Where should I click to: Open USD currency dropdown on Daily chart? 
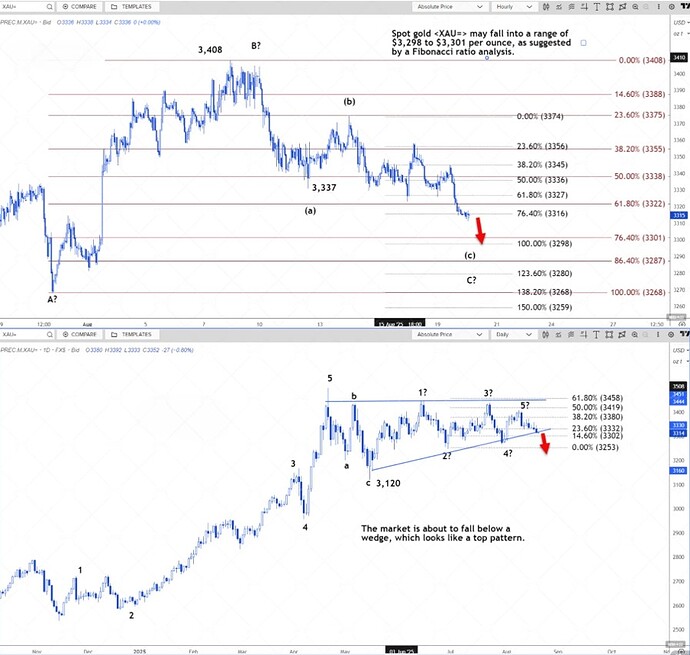tap(679, 350)
